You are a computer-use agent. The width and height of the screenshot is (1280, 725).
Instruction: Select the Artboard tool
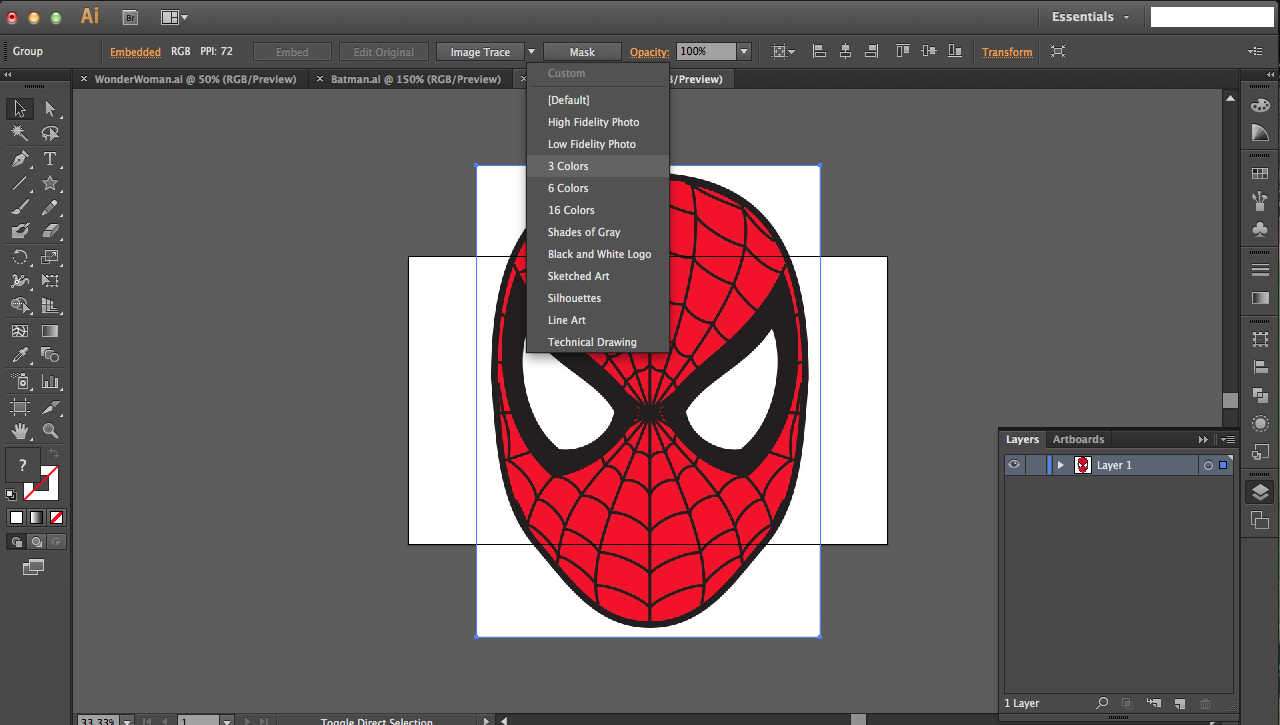pyautogui.click(x=20, y=407)
